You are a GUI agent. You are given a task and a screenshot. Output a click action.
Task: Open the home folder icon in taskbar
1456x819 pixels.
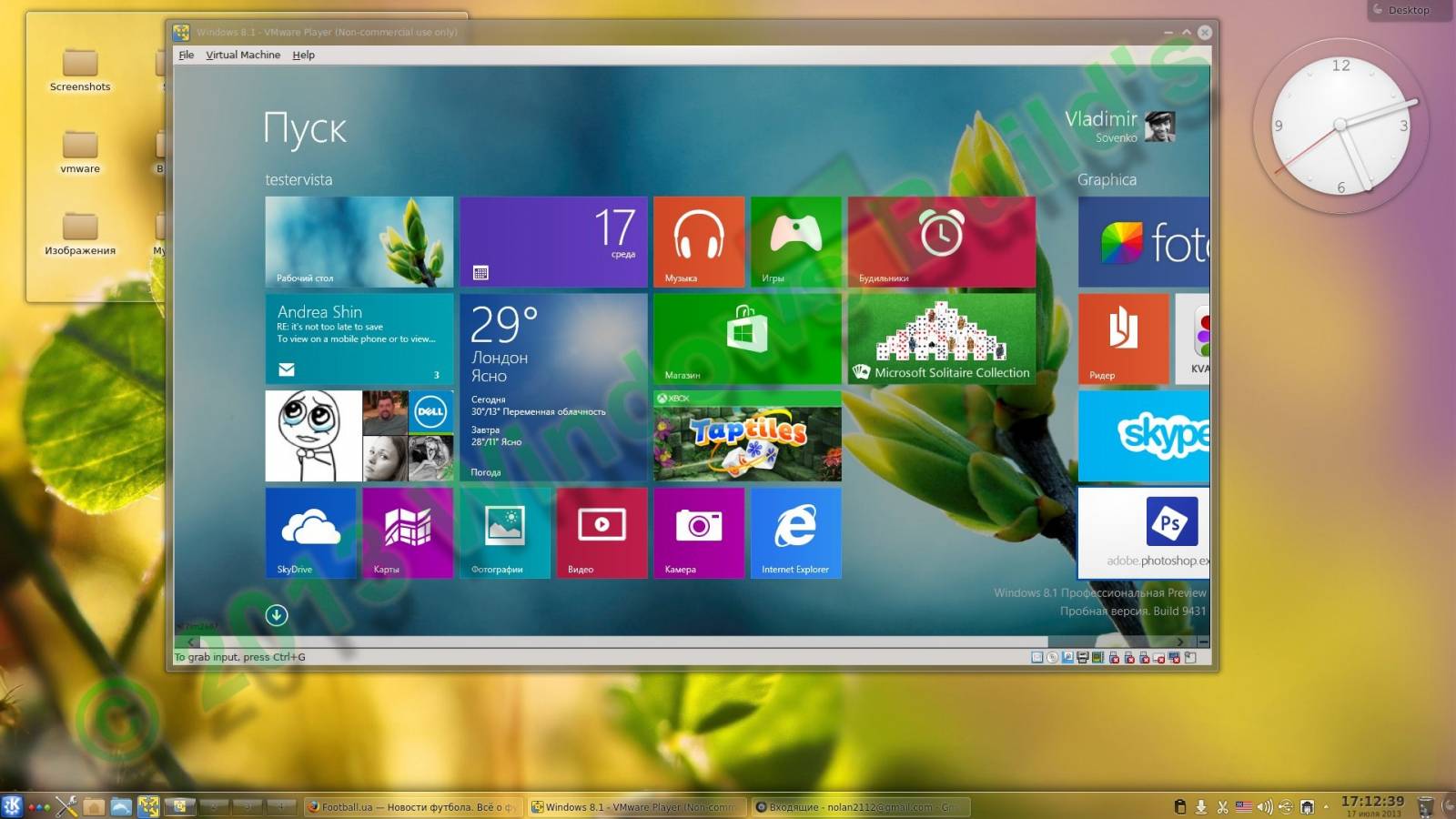94,805
